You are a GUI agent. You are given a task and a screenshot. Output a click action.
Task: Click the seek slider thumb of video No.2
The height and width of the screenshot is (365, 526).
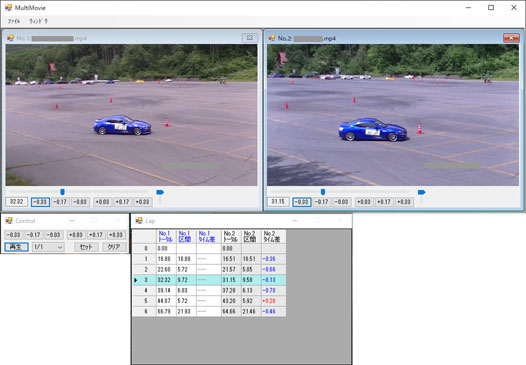323,192
